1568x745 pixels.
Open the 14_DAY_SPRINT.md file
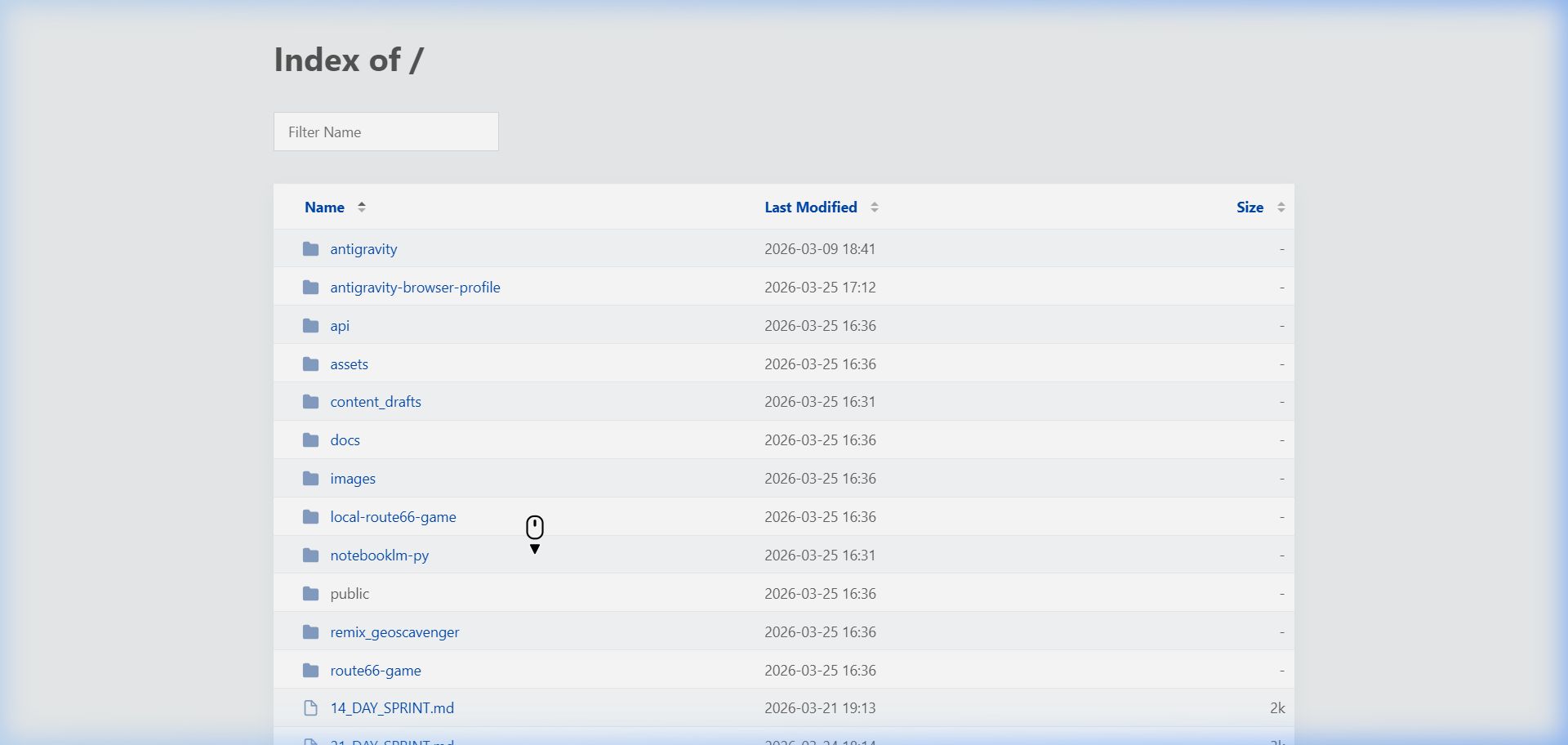pos(392,708)
